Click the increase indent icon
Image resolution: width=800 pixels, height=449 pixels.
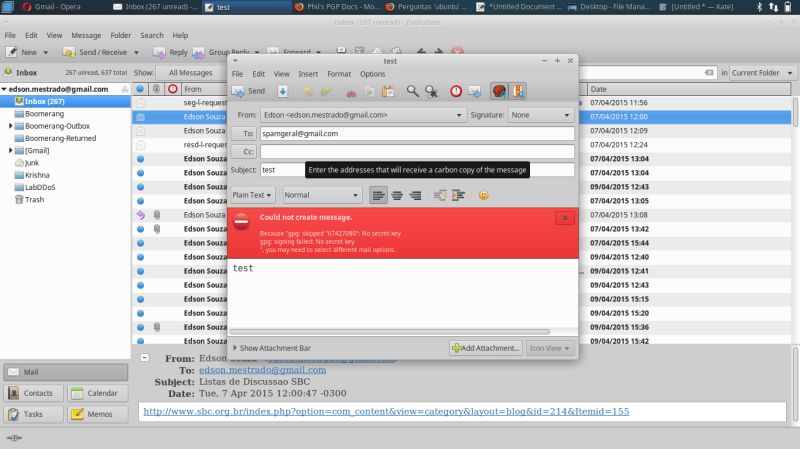(x=458, y=195)
